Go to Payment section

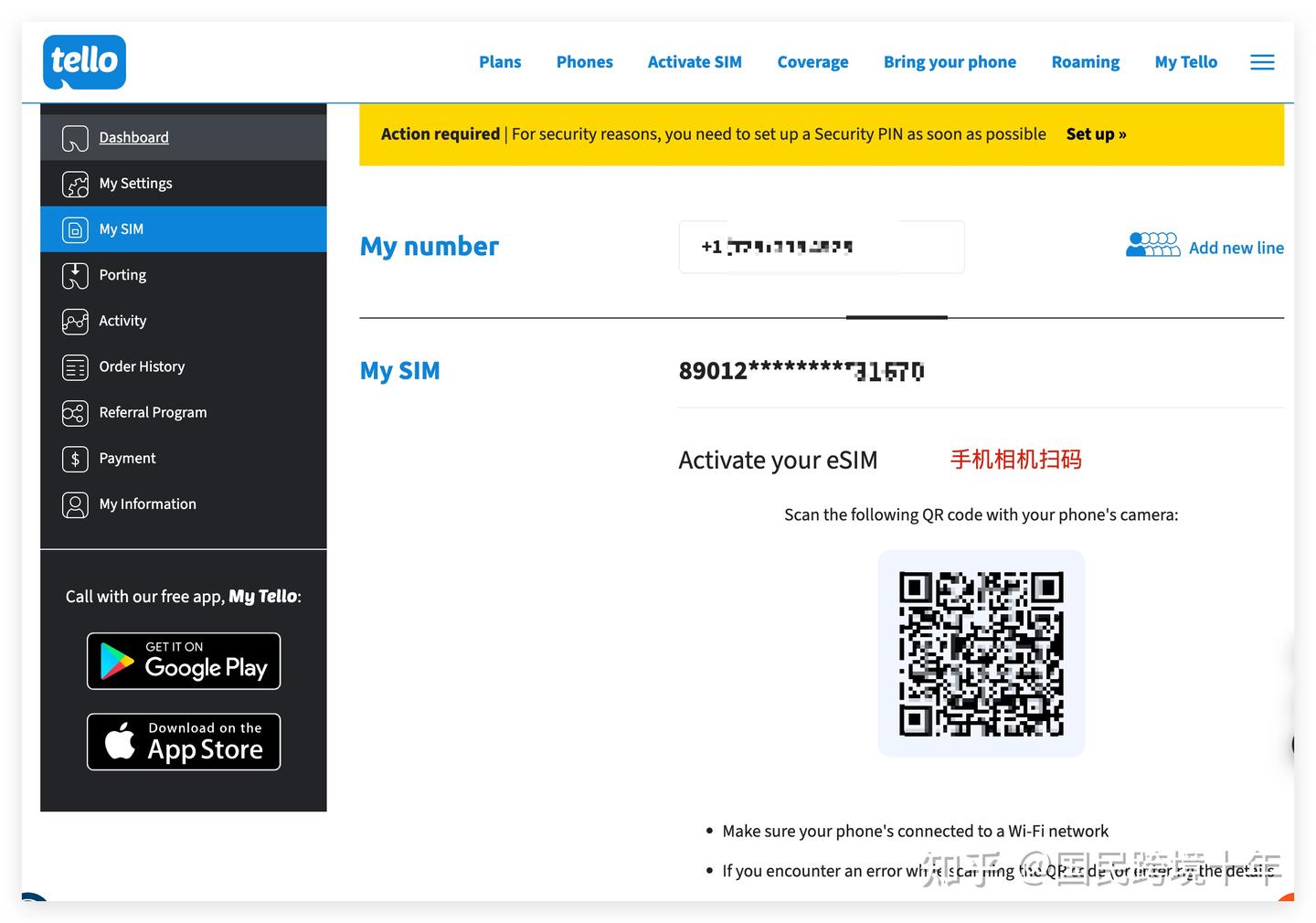tap(184, 459)
